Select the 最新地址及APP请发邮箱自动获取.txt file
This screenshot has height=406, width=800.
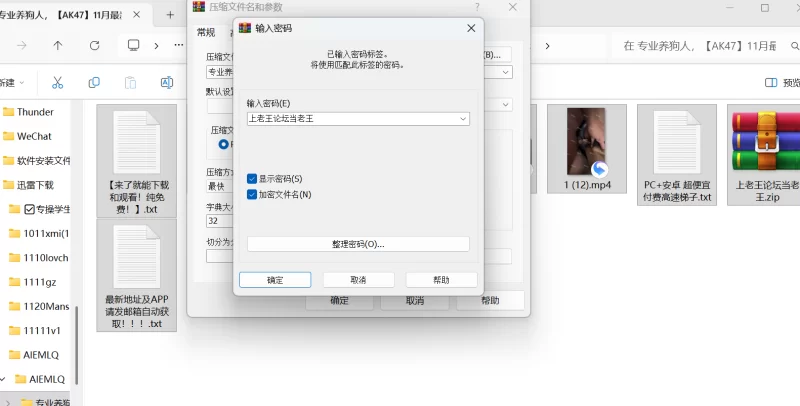point(137,275)
